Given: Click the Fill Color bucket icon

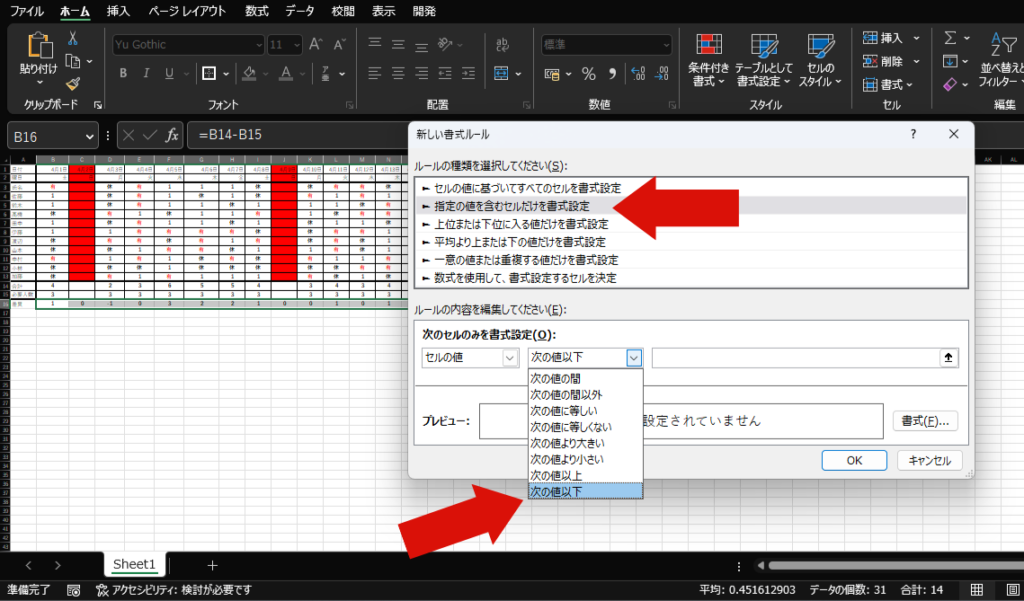Looking at the screenshot, I should pos(249,73).
